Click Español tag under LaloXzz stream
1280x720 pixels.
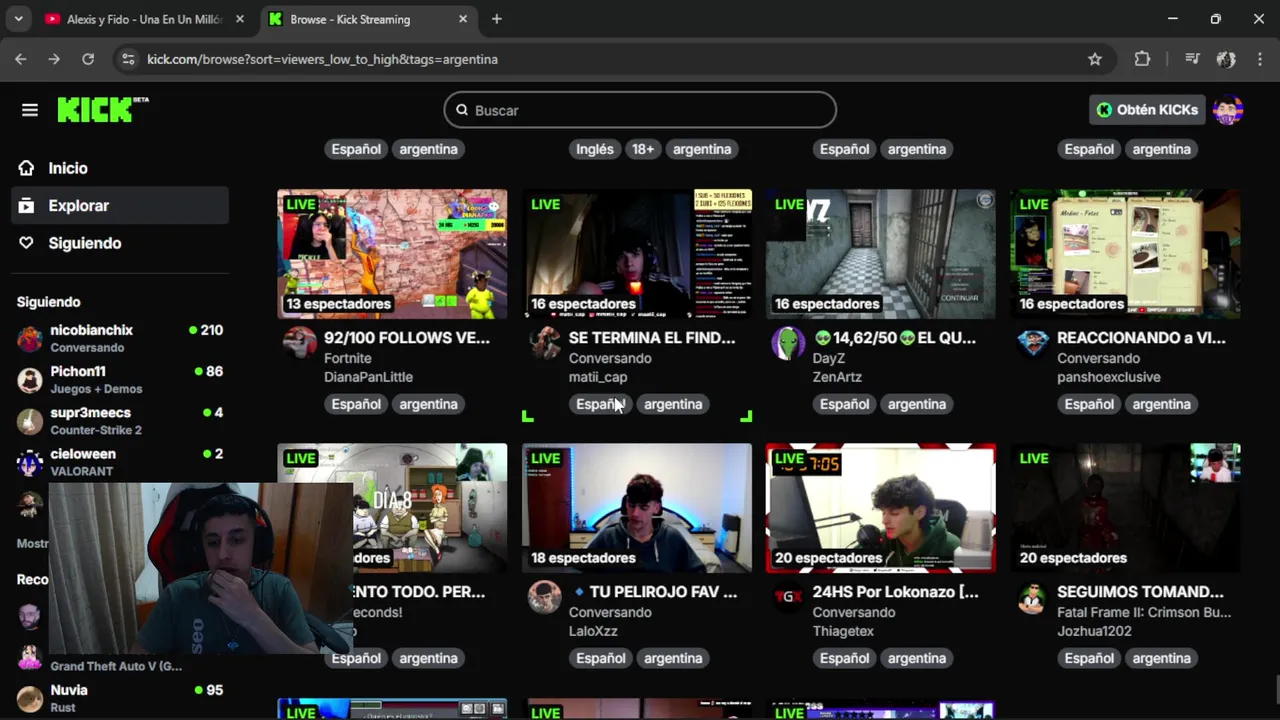point(600,658)
